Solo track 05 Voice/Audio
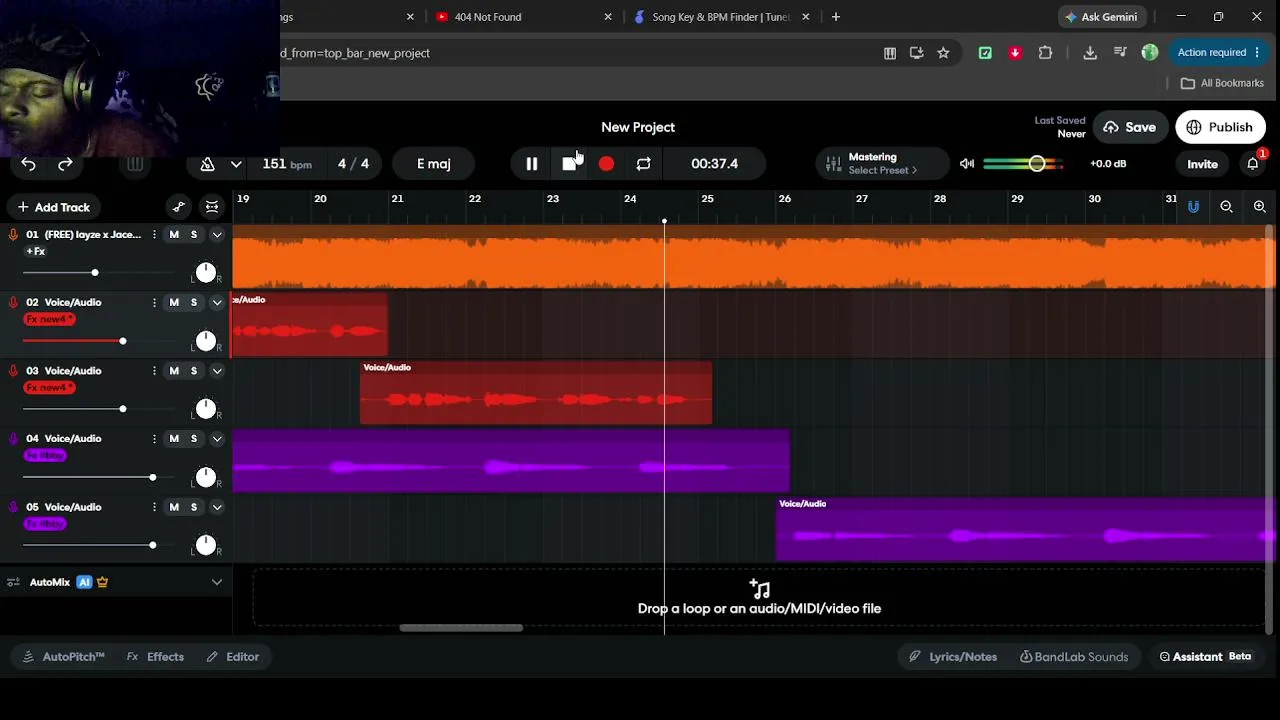1280x720 pixels. pos(194,507)
